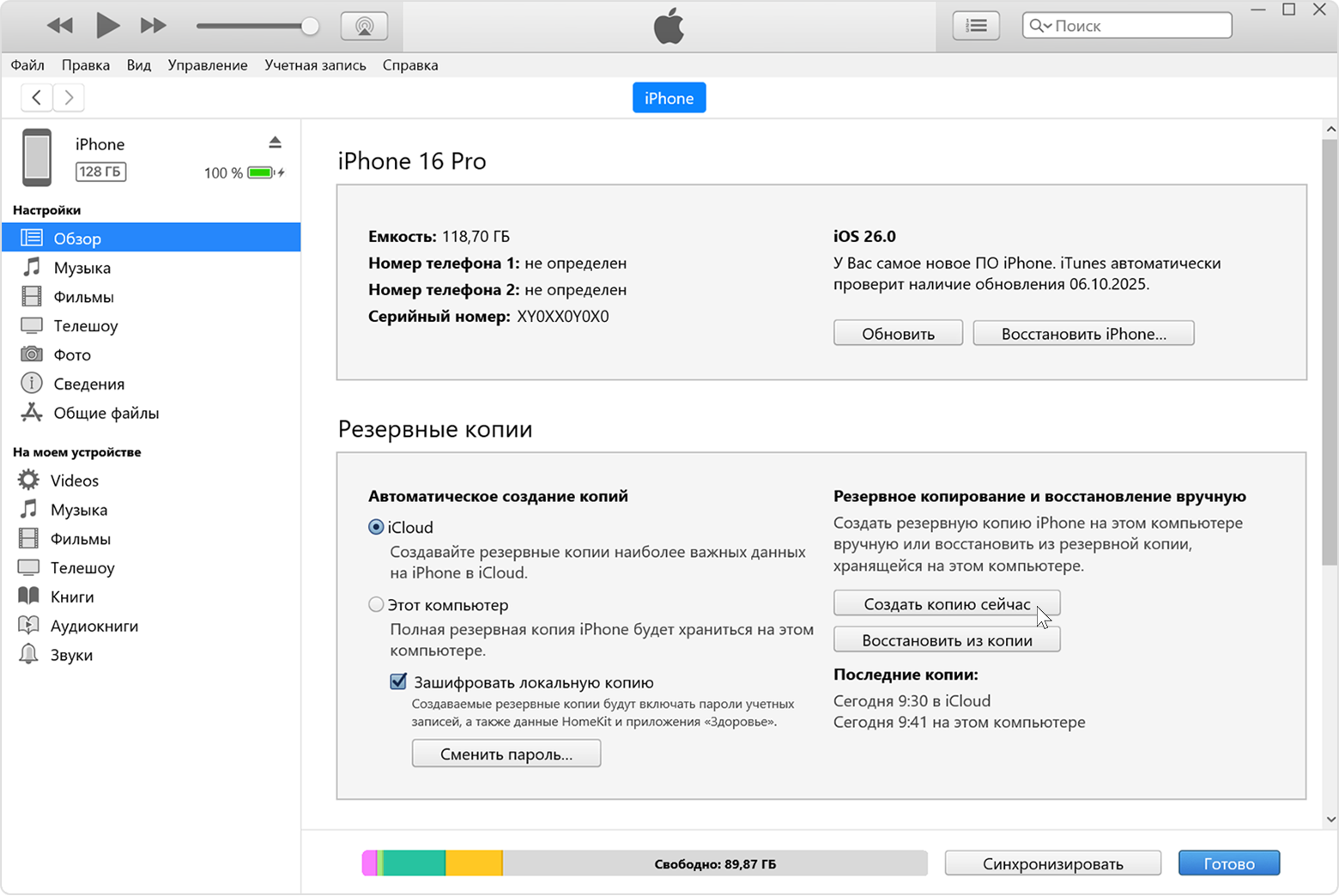The height and width of the screenshot is (896, 1339).
Task: Adjust the playback volume slider
Action: click(x=257, y=25)
